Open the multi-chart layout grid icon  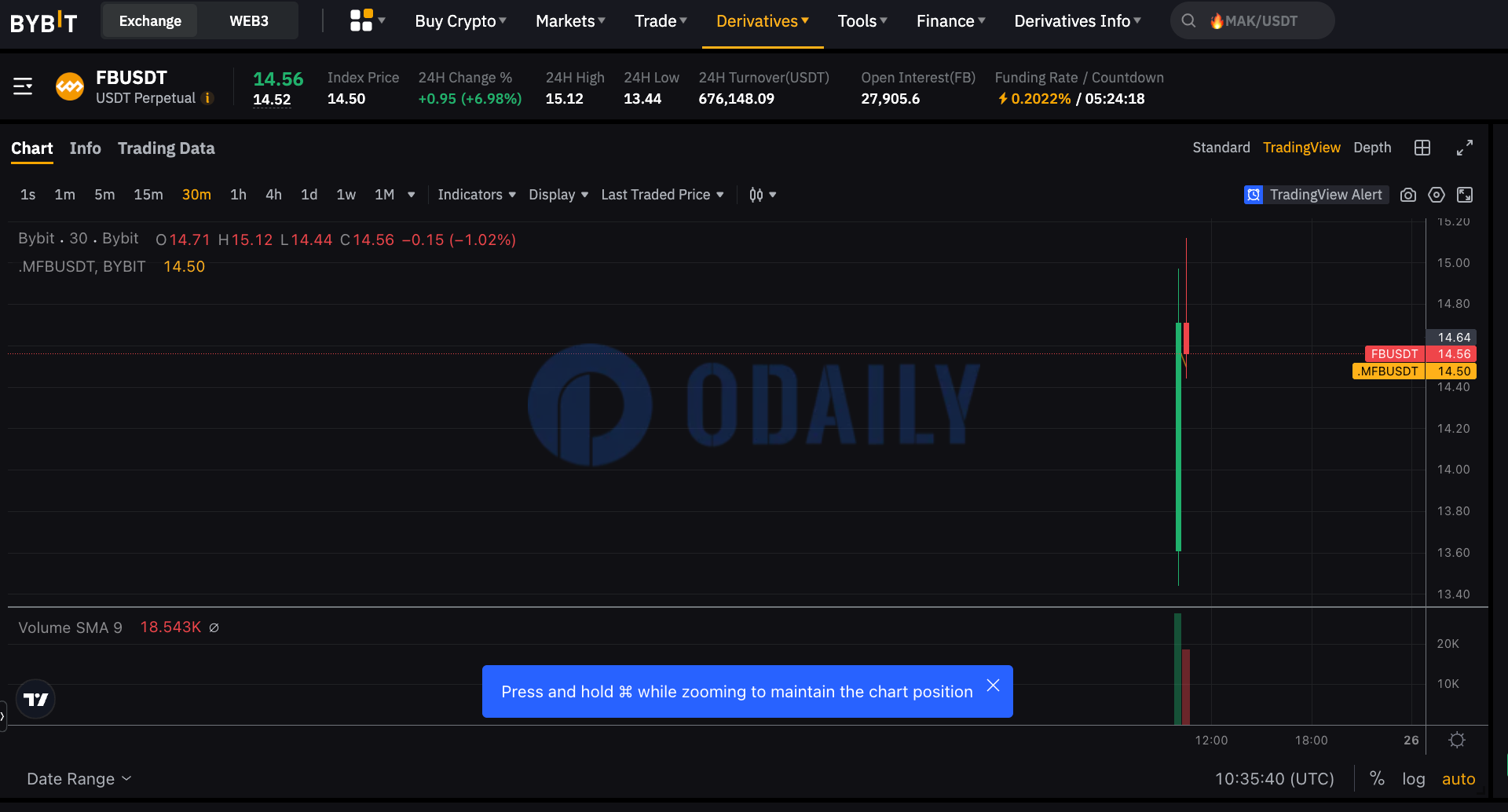tap(1422, 148)
